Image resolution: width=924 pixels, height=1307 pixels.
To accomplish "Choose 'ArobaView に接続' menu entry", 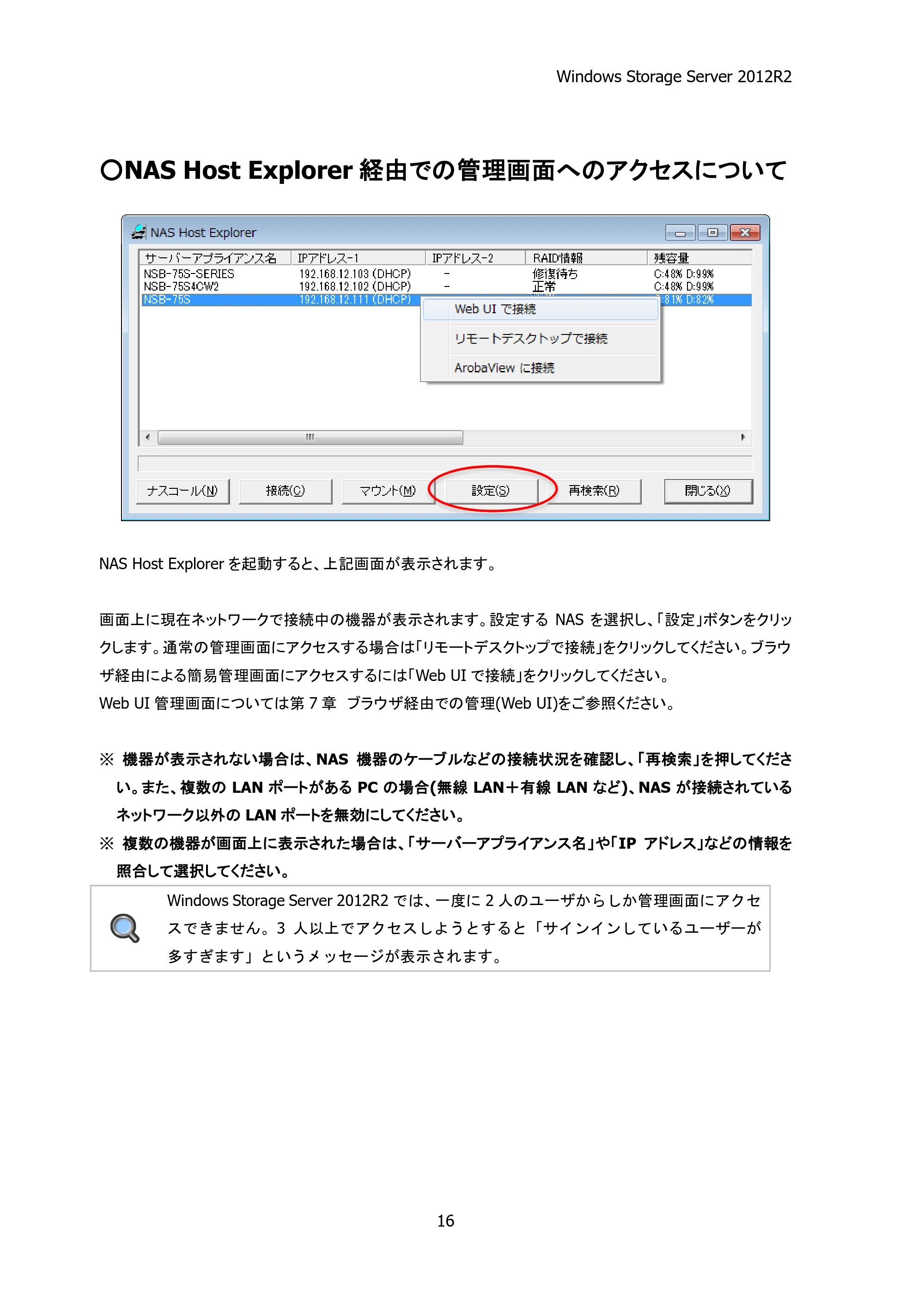I will coord(541,368).
